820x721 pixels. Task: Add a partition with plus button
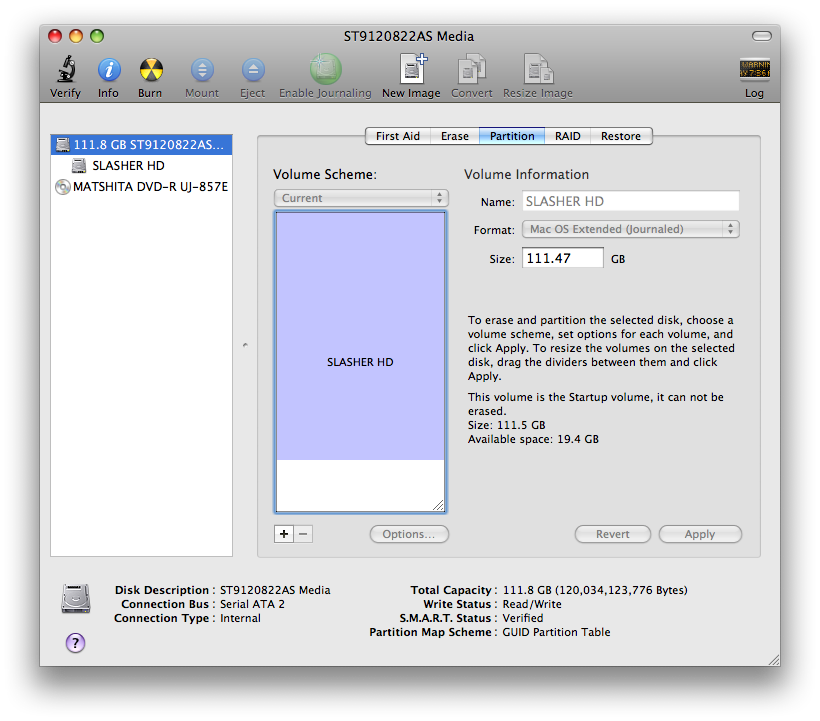[x=283, y=534]
